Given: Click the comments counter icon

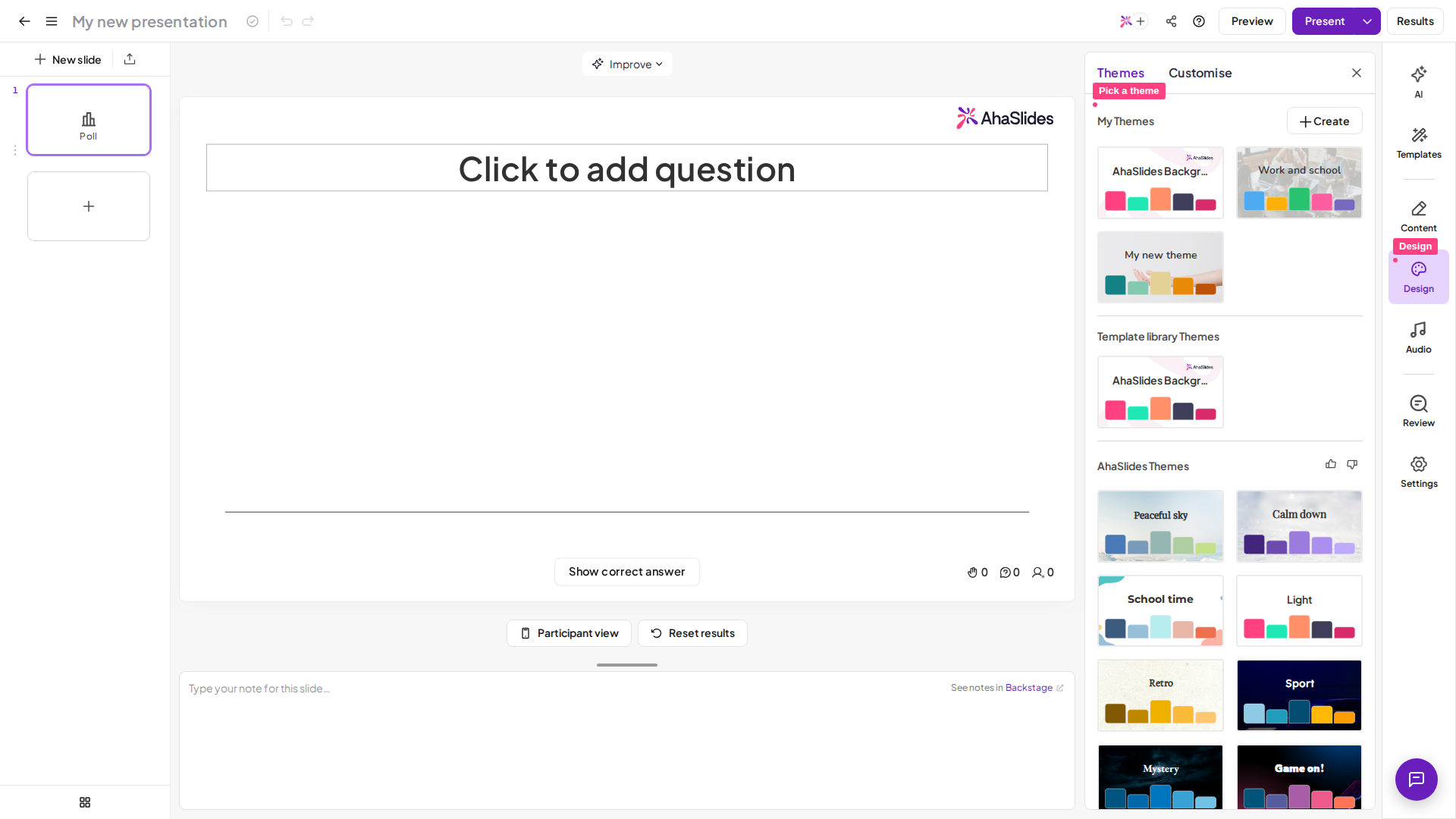Looking at the screenshot, I should 1009,573.
